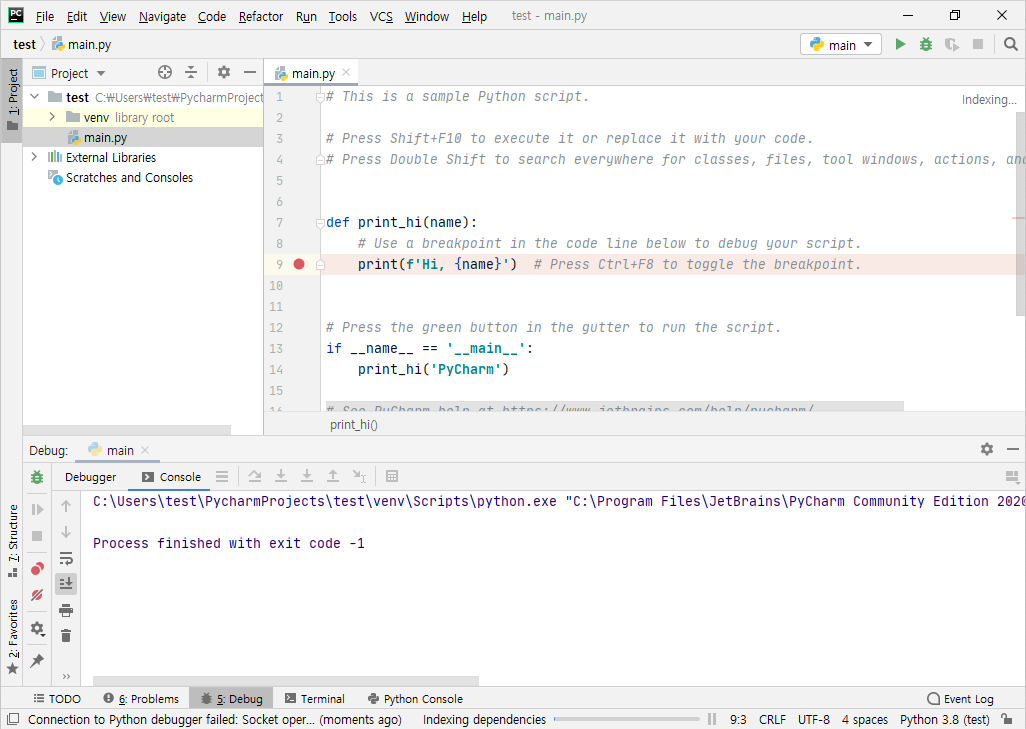The width and height of the screenshot is (1026, 729).
Task: Toggle soft-wrap in console toolbar
Action: pos(66,558)
